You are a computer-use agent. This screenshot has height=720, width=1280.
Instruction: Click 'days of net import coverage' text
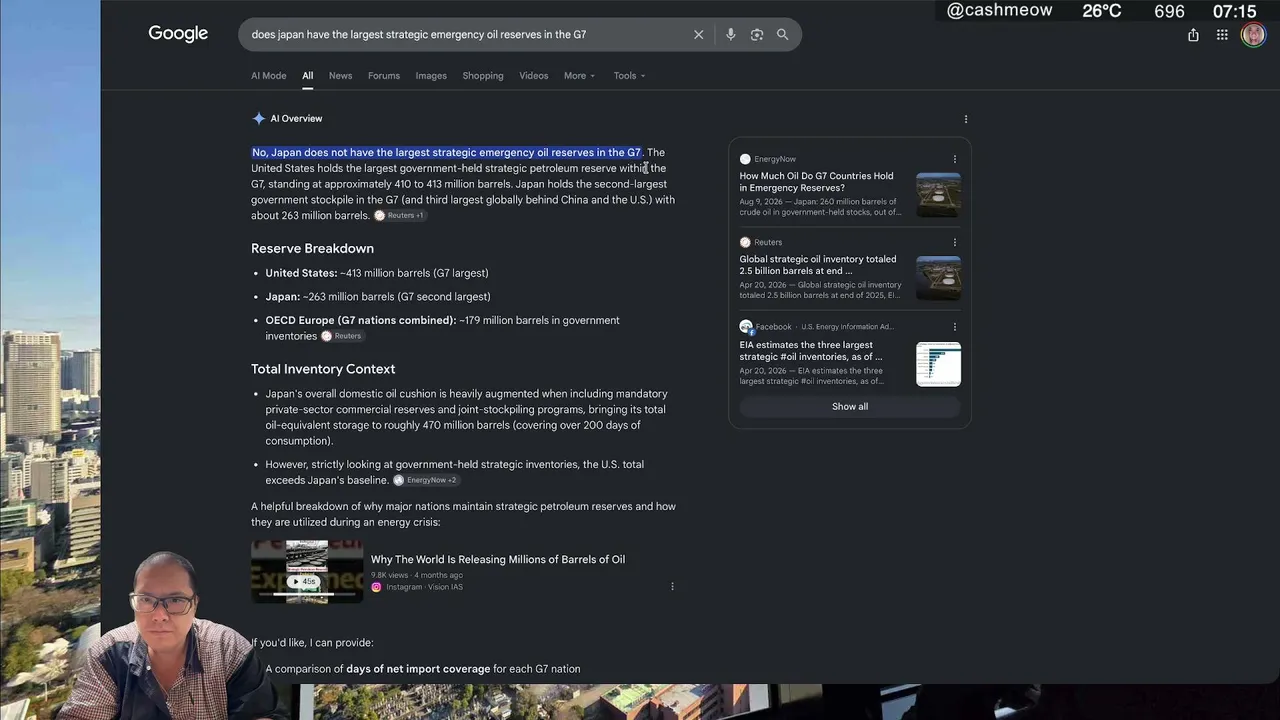pos(418,669)
